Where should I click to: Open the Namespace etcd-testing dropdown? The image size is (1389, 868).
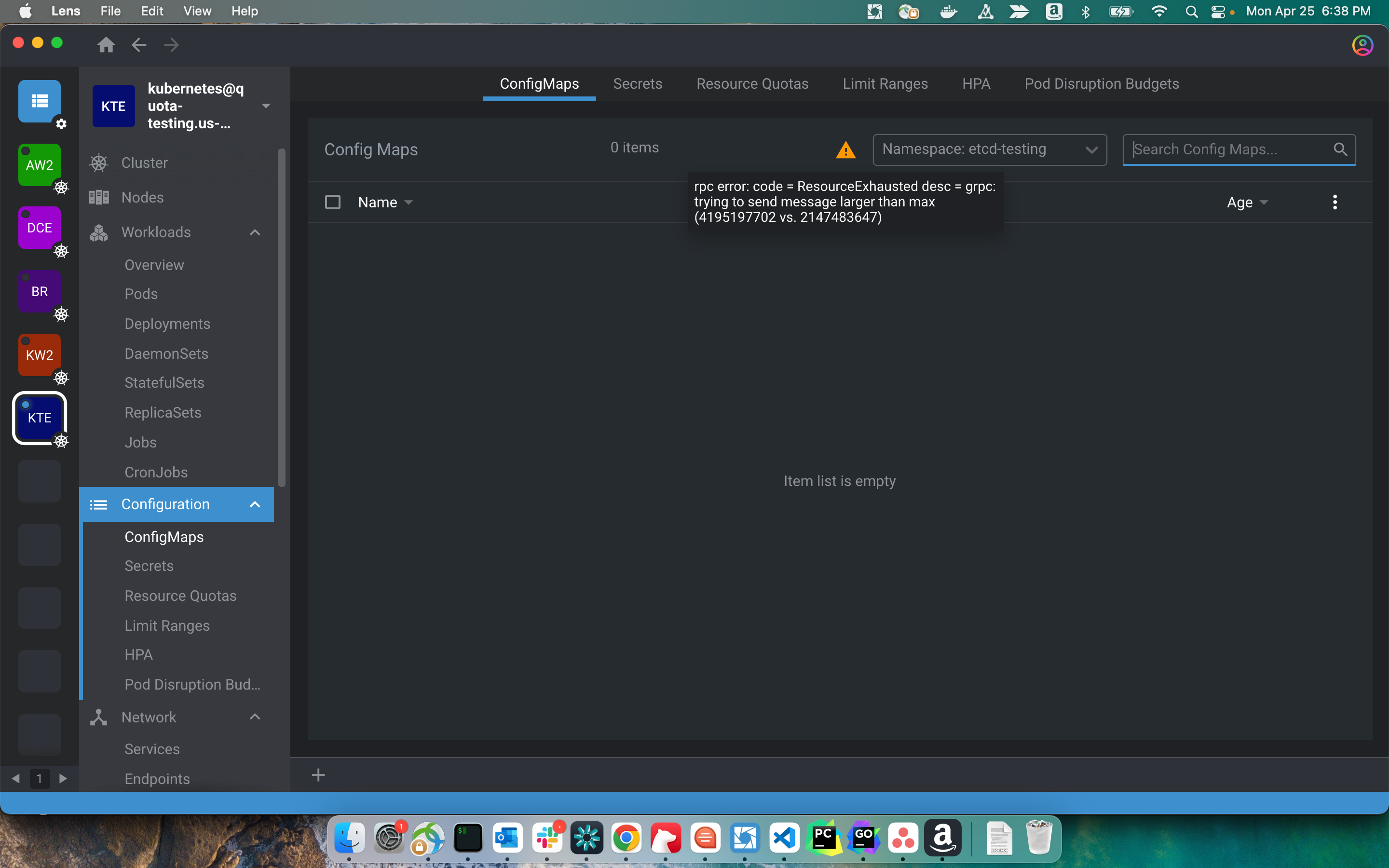(x=990, y=149)
